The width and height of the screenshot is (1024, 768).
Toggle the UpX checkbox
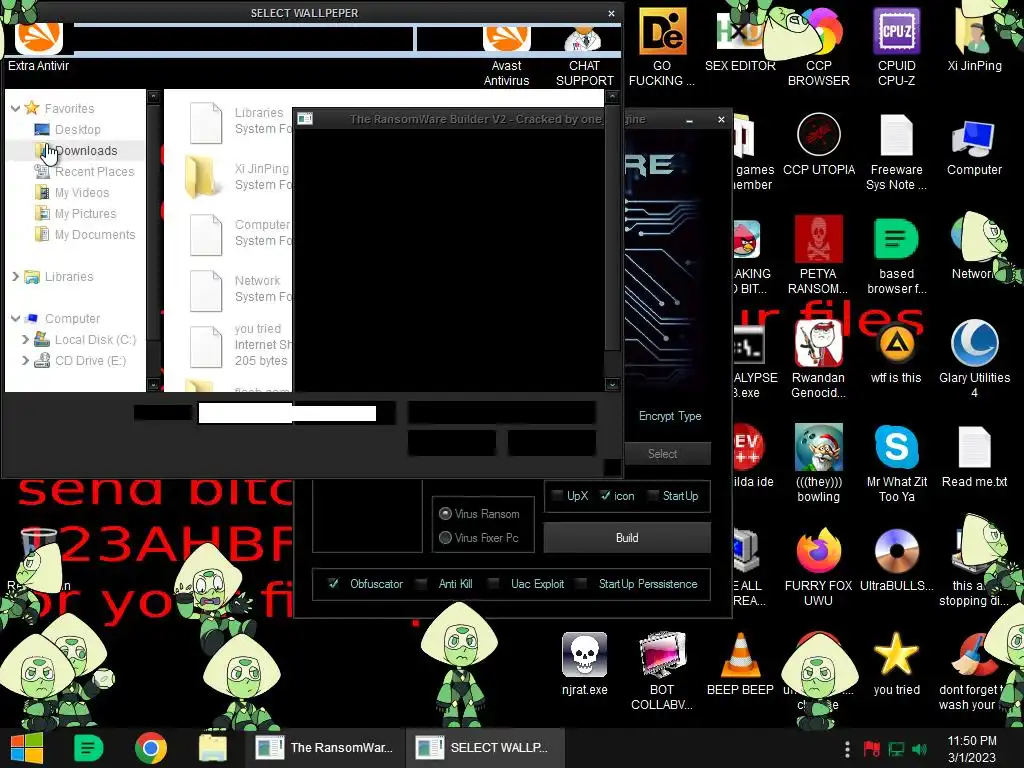click(x=557, y=496)
